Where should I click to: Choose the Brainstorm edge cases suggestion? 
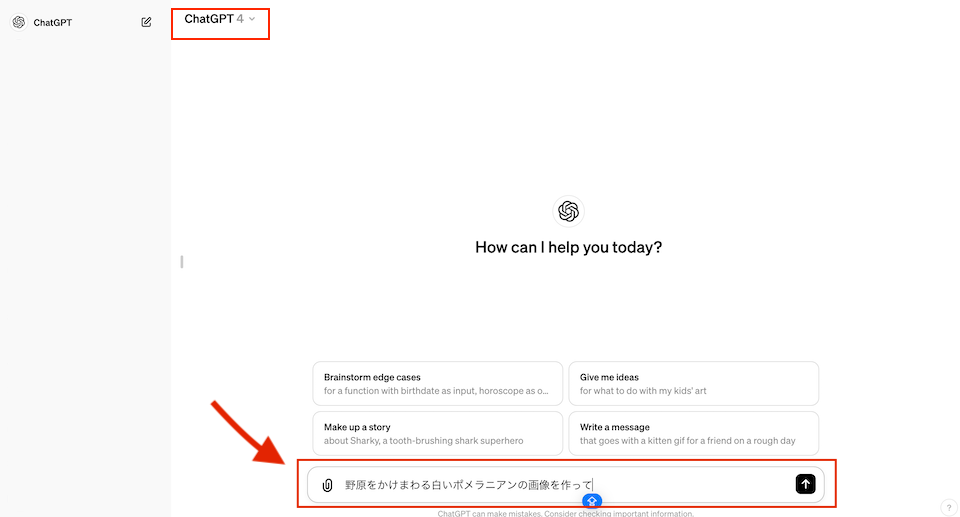coord(437,383)
